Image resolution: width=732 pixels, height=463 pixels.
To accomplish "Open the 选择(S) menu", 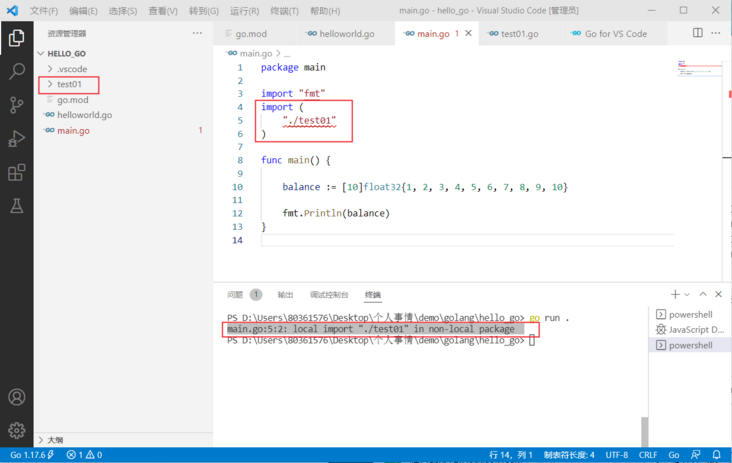I will coord(123,11).
